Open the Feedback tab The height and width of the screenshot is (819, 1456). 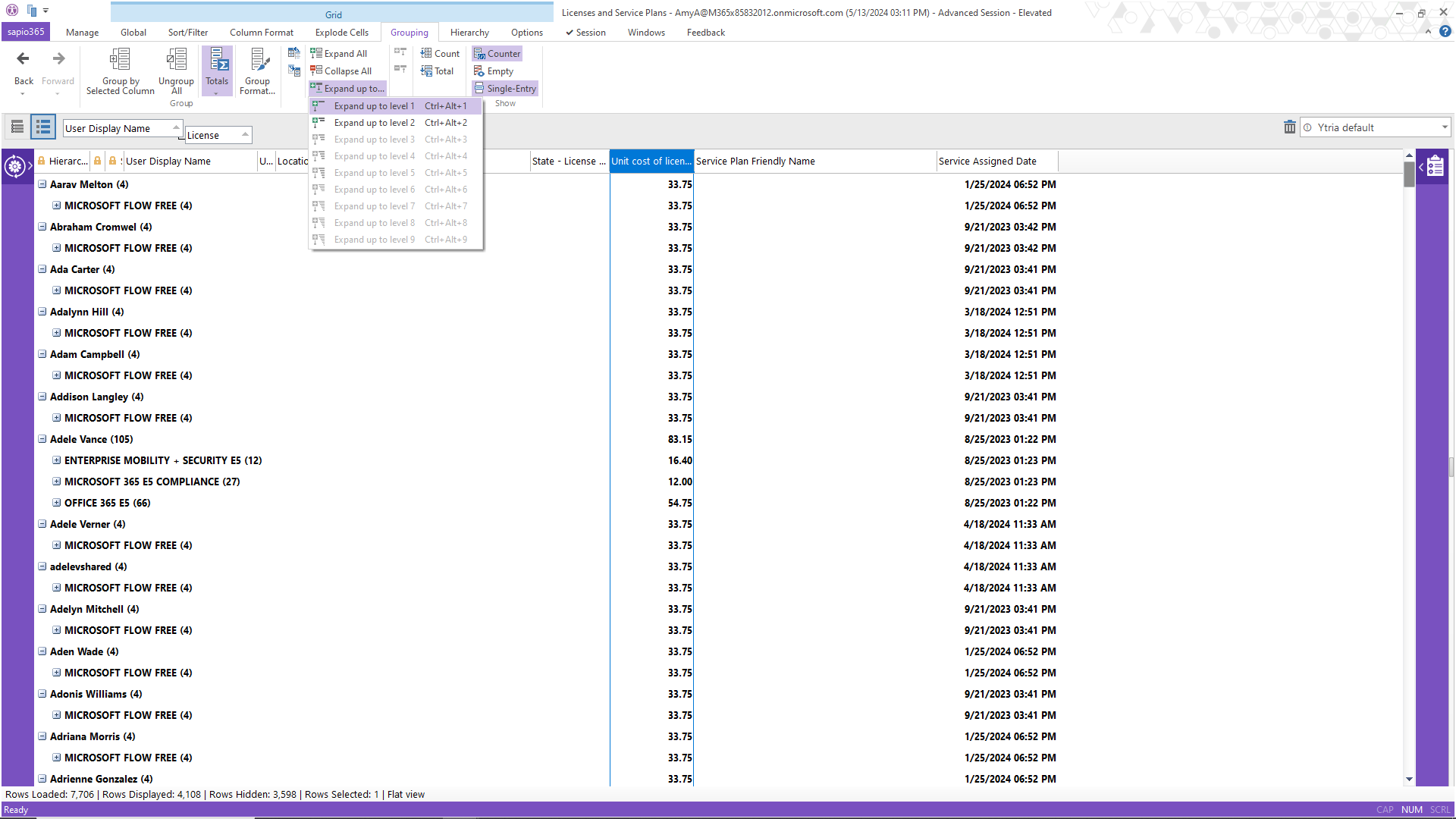point(705,33)
